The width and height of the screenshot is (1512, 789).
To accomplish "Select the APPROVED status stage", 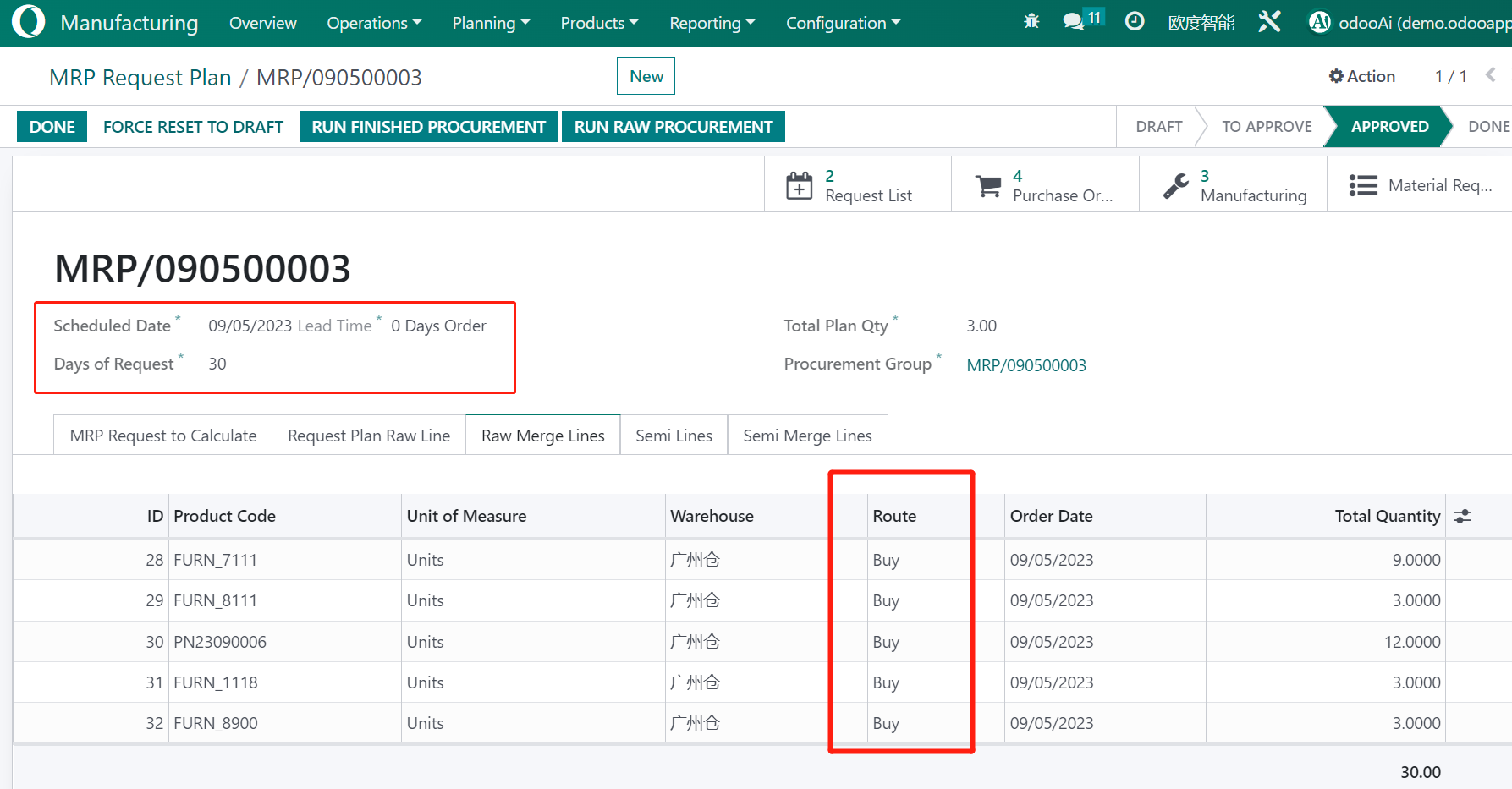I will 1389,127.
